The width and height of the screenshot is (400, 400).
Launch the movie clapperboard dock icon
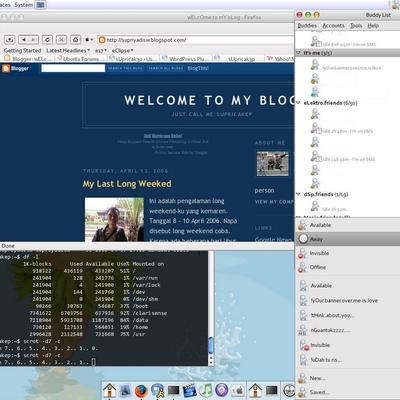point(189,390)
